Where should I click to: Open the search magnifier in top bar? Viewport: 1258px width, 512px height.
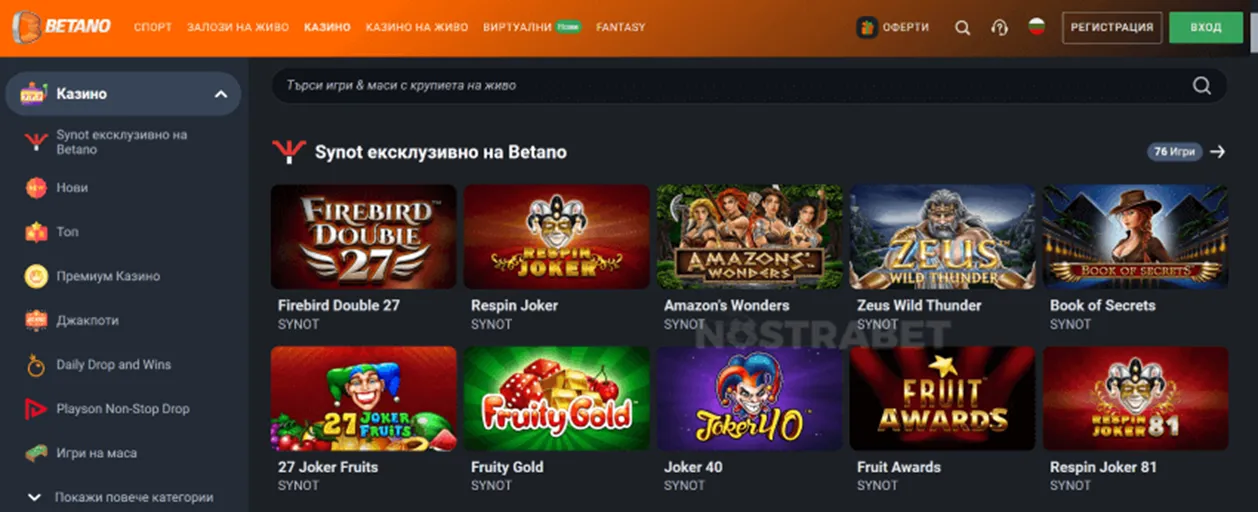coord(962,28)
